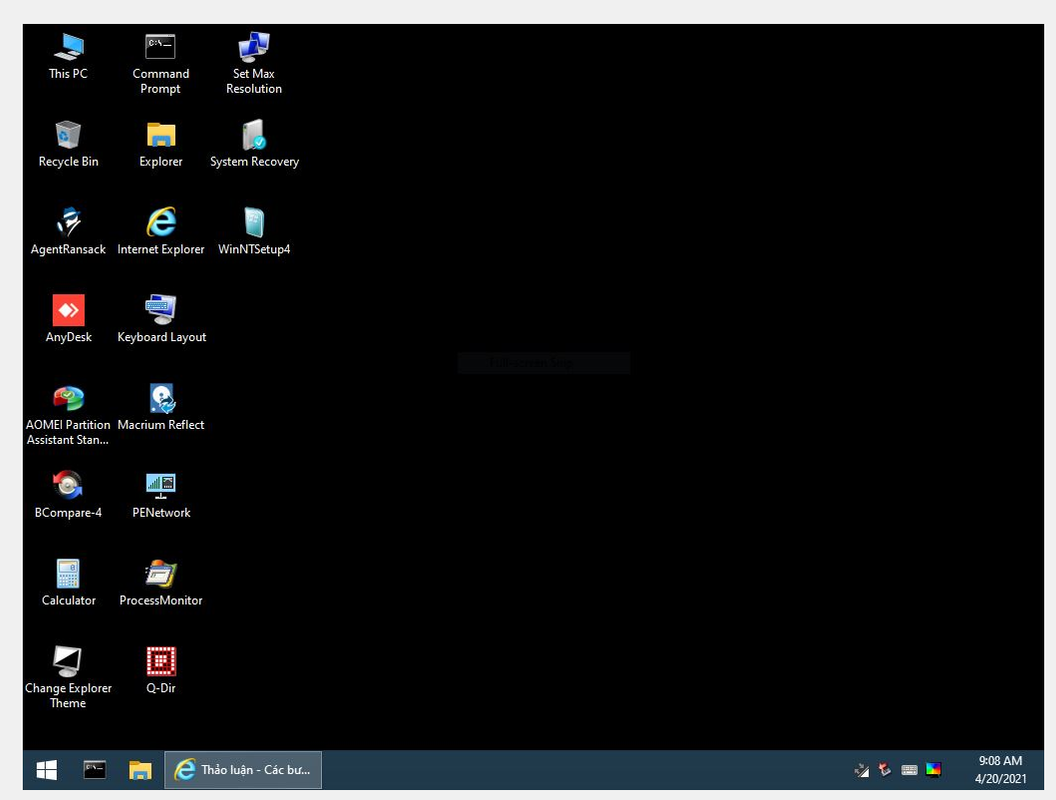The height and width of the screenshot is (800, 1056).
Task: Switch to the Thảo luận Internet Explorer window
Action: pyautogui.click(x=243, y=770)
